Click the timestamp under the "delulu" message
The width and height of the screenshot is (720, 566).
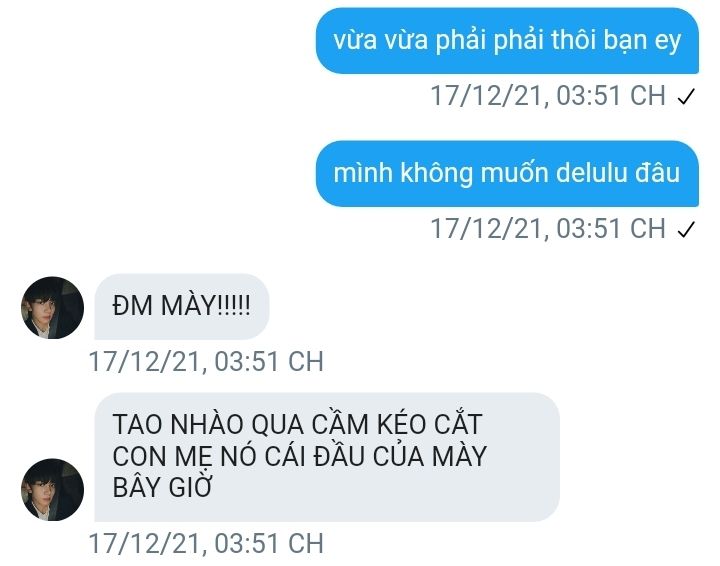[548, 229]
